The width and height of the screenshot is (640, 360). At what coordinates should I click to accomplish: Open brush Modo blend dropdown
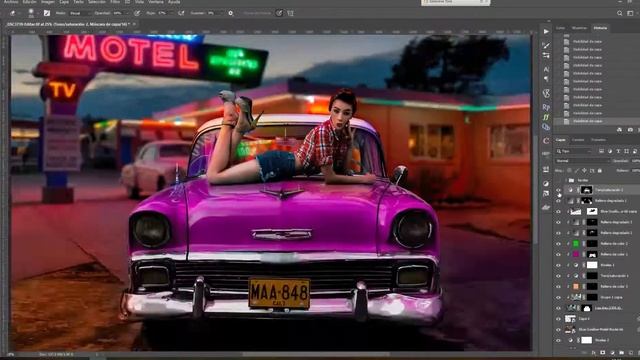tap(80, 13)
